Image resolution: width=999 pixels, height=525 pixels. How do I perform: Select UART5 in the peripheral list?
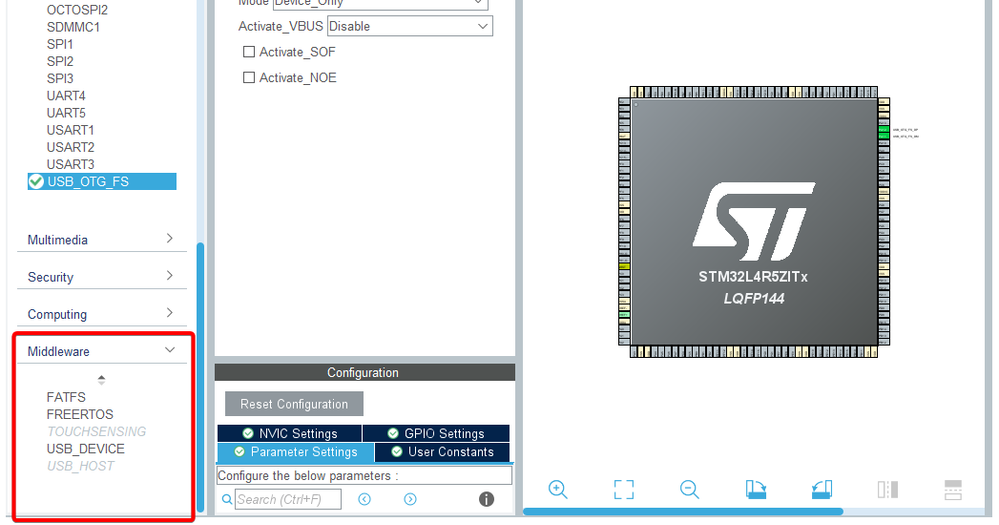pyautogui.click(x=66, y=113)
